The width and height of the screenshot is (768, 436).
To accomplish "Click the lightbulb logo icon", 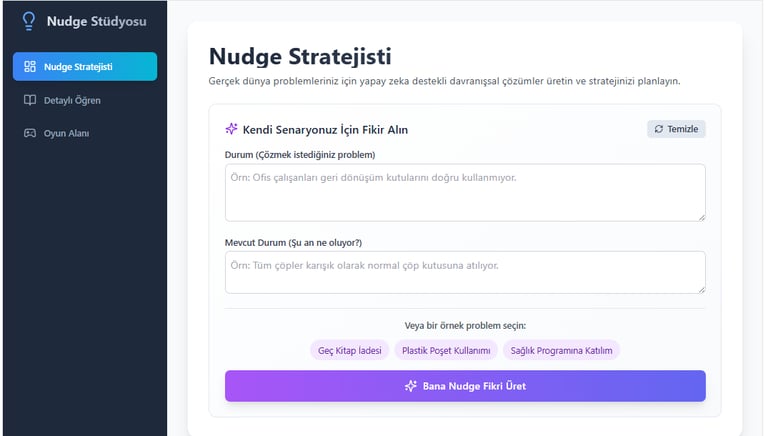I will [29, 21].
